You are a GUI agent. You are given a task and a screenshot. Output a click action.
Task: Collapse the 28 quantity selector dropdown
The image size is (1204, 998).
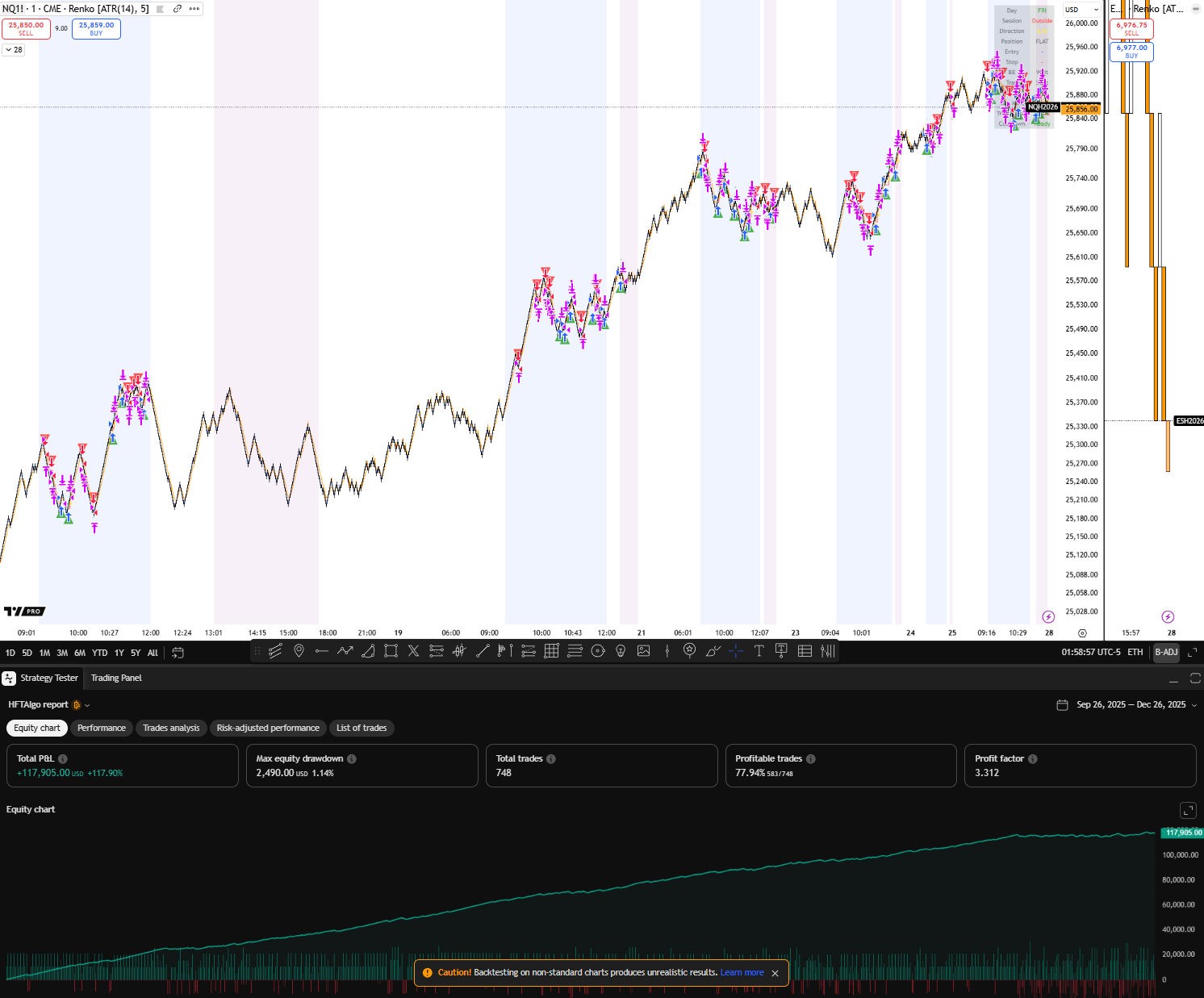[13, 49]
